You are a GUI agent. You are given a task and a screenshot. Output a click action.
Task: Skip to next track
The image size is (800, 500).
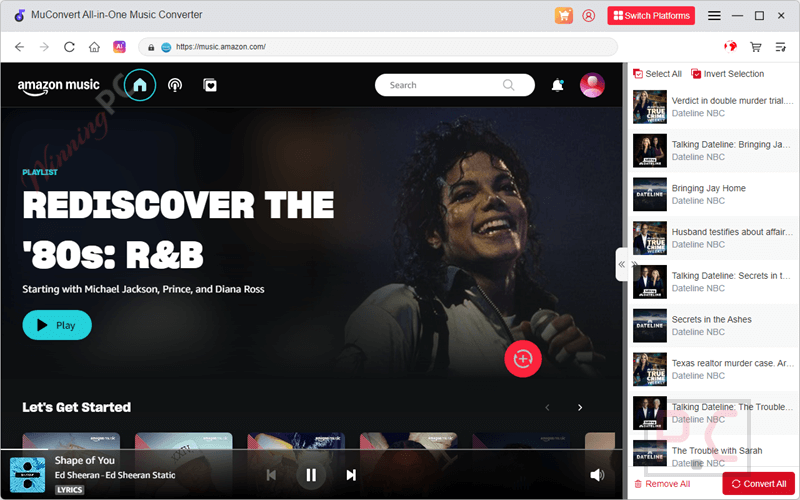[351, 475]
